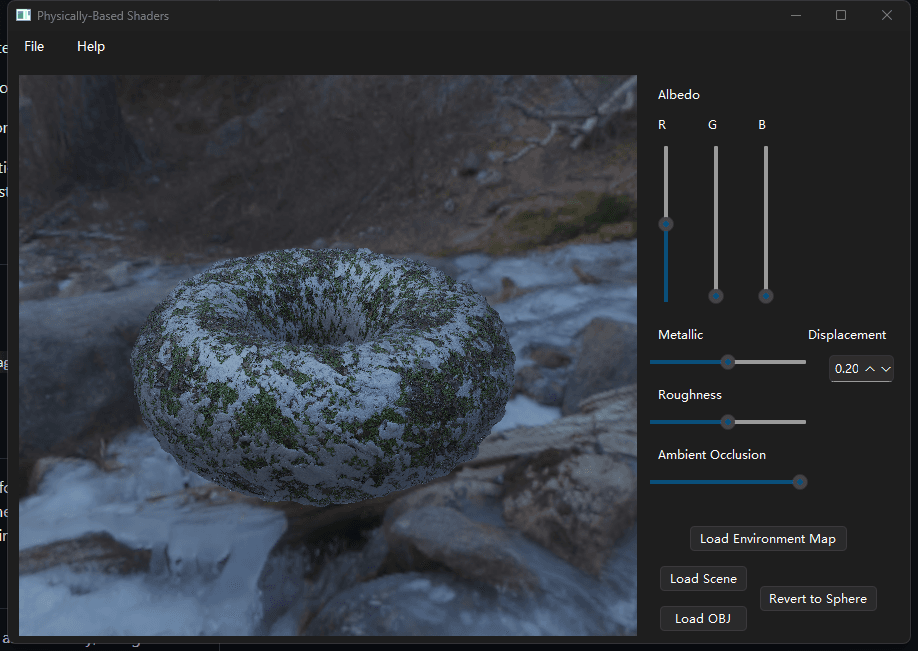Click the Ambient Occlusion label
The height and width of the screenshot is (651, 918).
coord(712,455)
